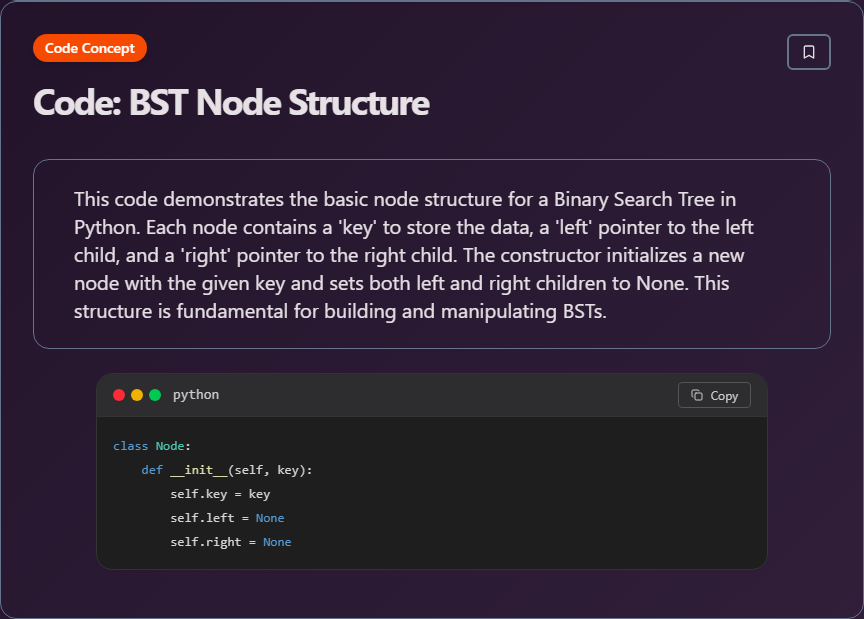This screenshot has width=864, height=619.
Task: Click the yellow dot in code header
Action: tap(137, 395)
